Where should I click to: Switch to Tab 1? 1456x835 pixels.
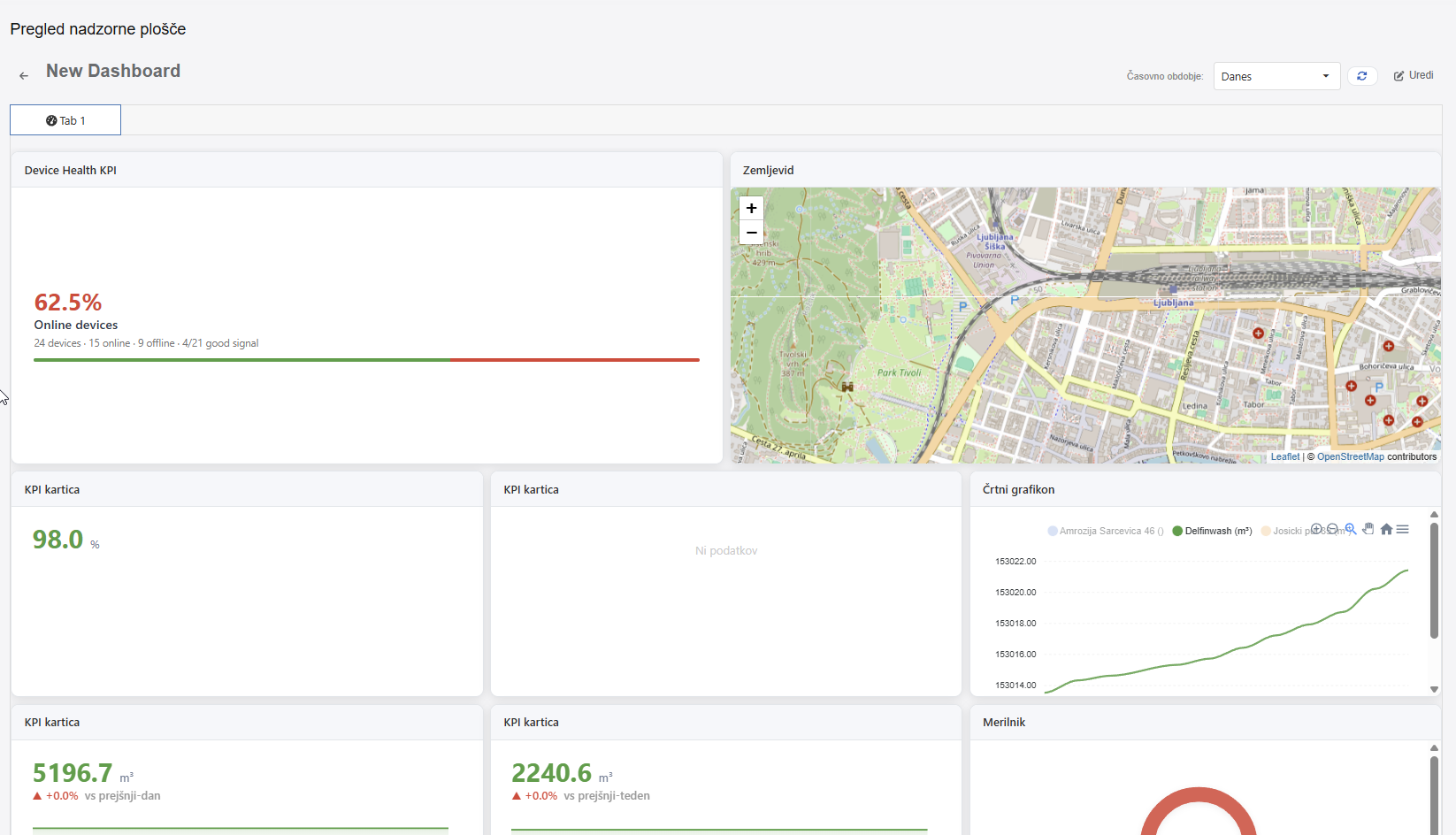point(65,120)
